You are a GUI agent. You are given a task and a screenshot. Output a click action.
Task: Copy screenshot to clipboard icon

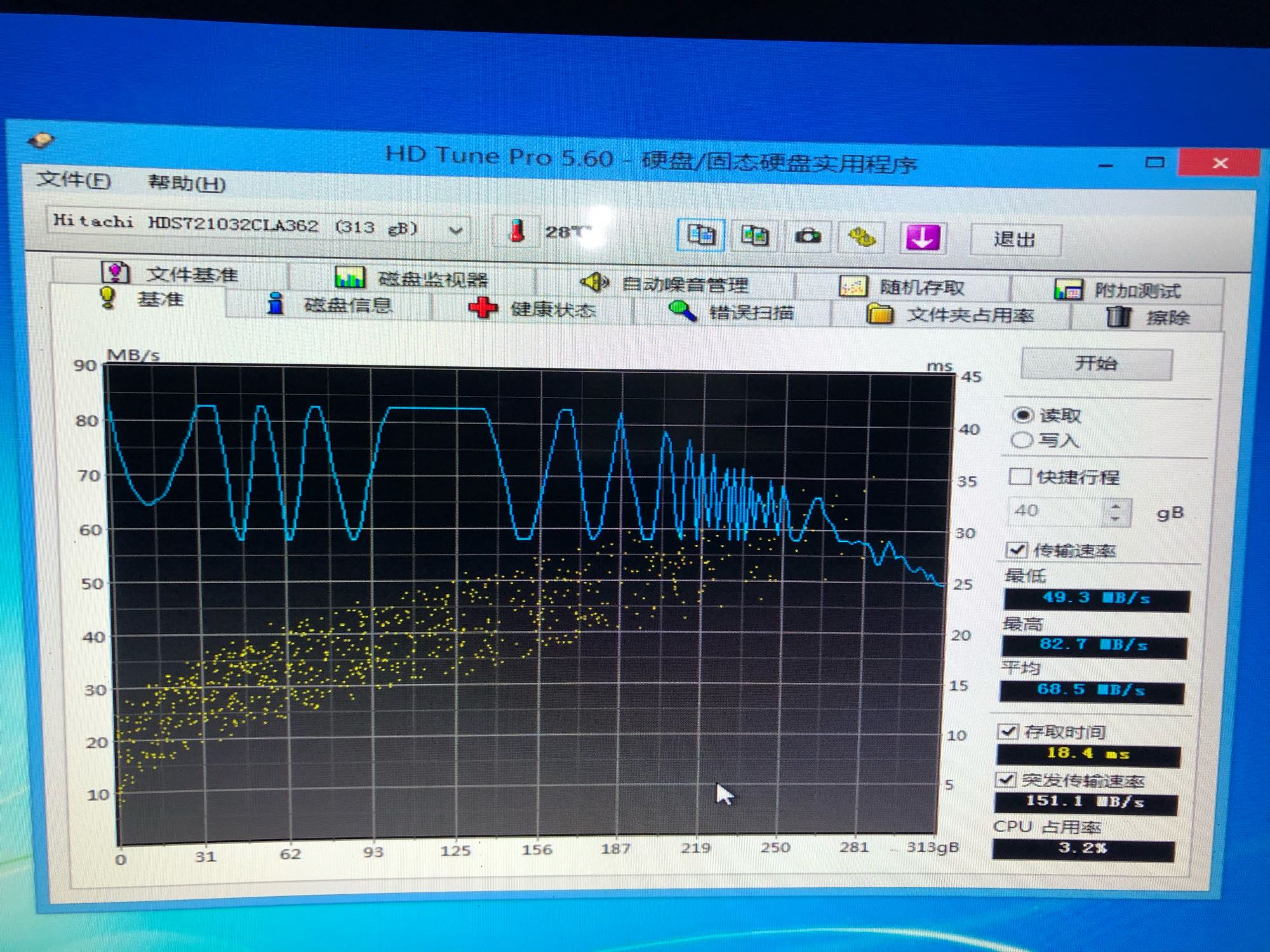754,236
